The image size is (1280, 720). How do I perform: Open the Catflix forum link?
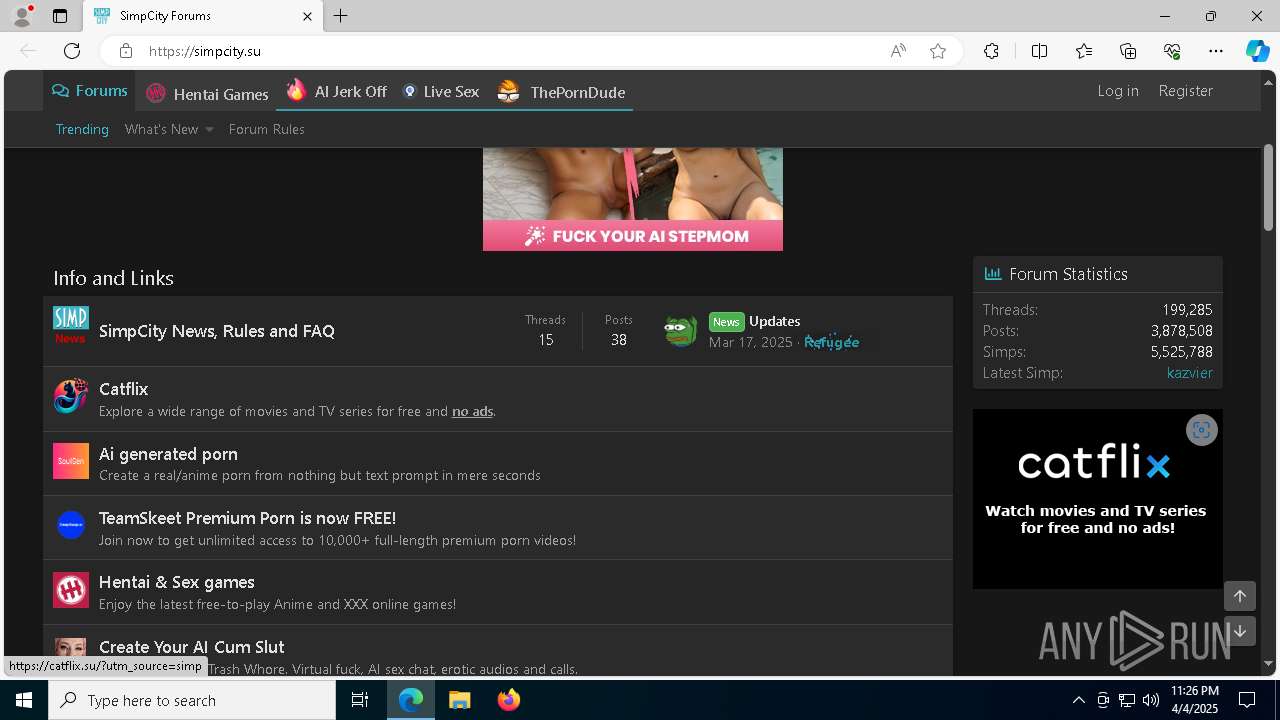[123, 389]
